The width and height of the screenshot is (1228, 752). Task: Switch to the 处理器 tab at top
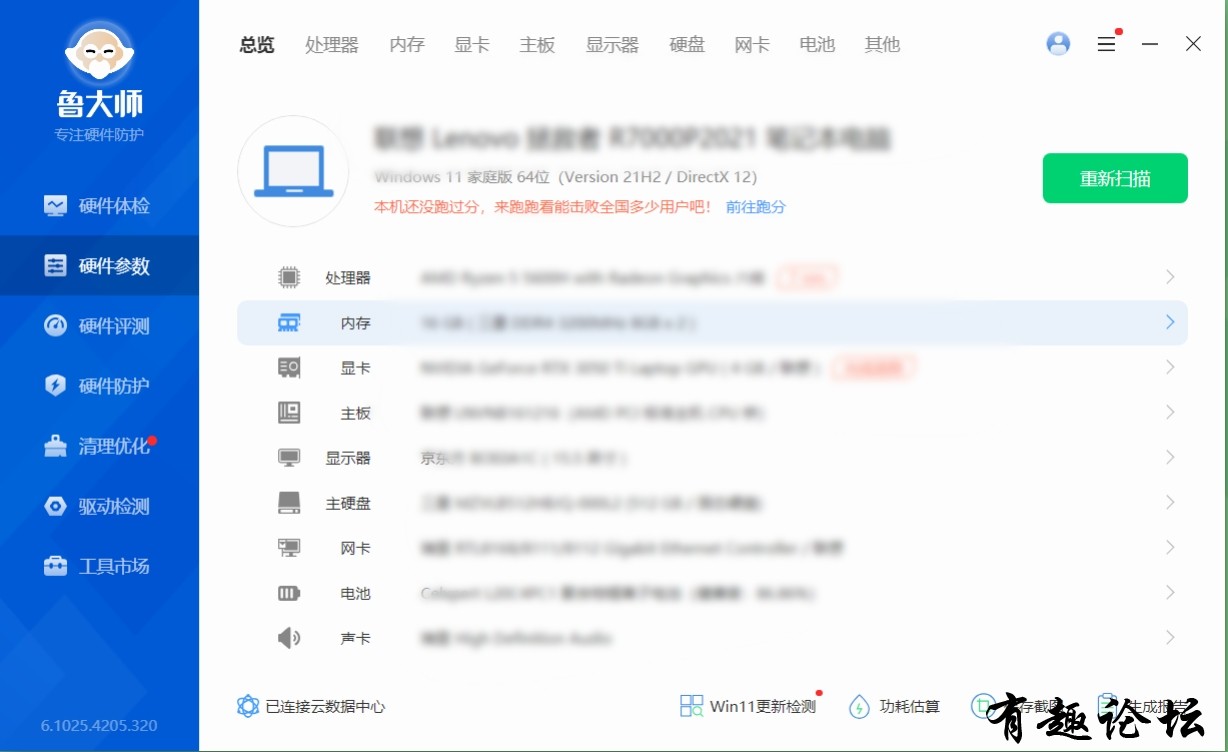[332, 44]
